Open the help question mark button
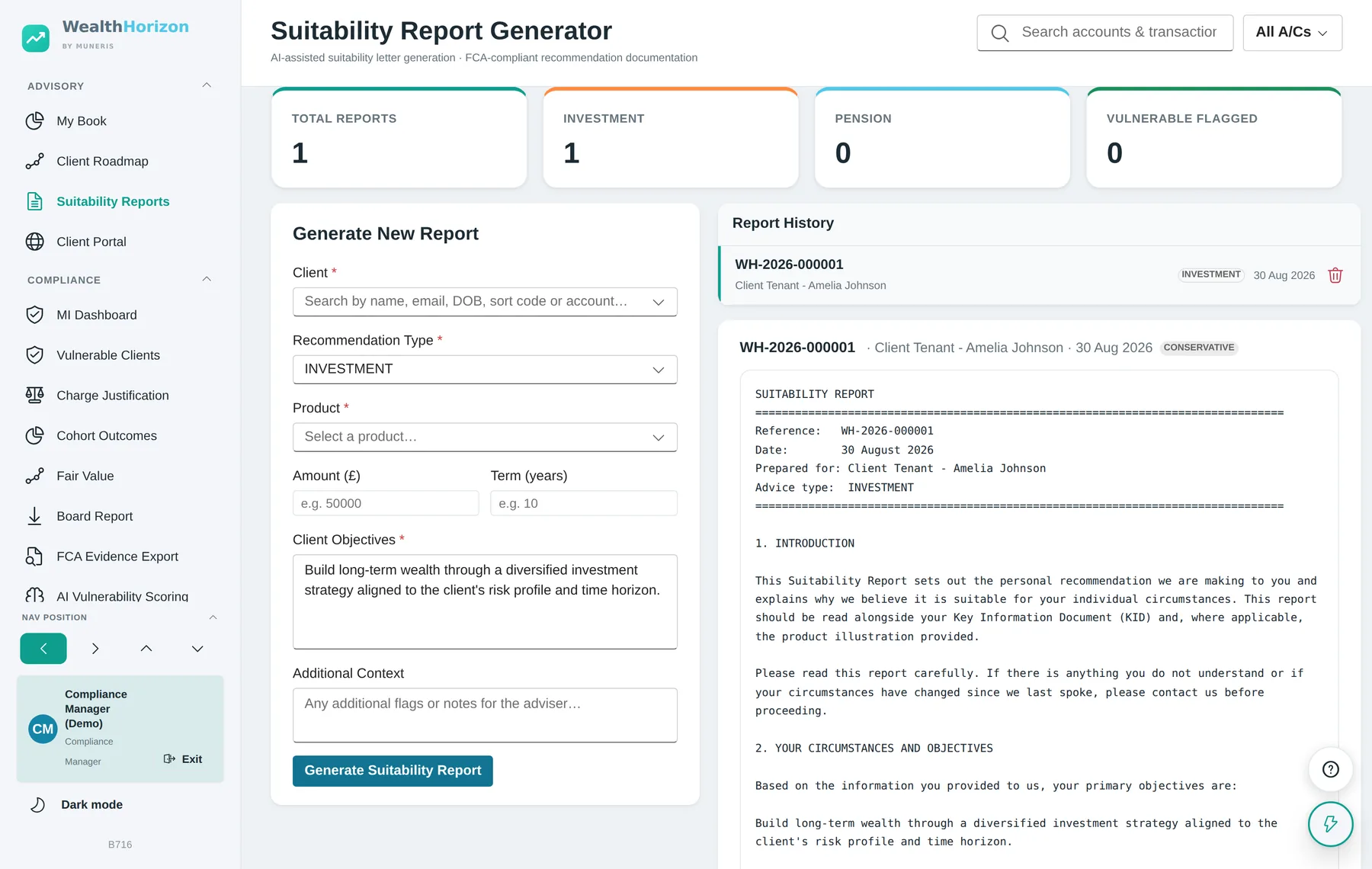 coord(1330,769)
